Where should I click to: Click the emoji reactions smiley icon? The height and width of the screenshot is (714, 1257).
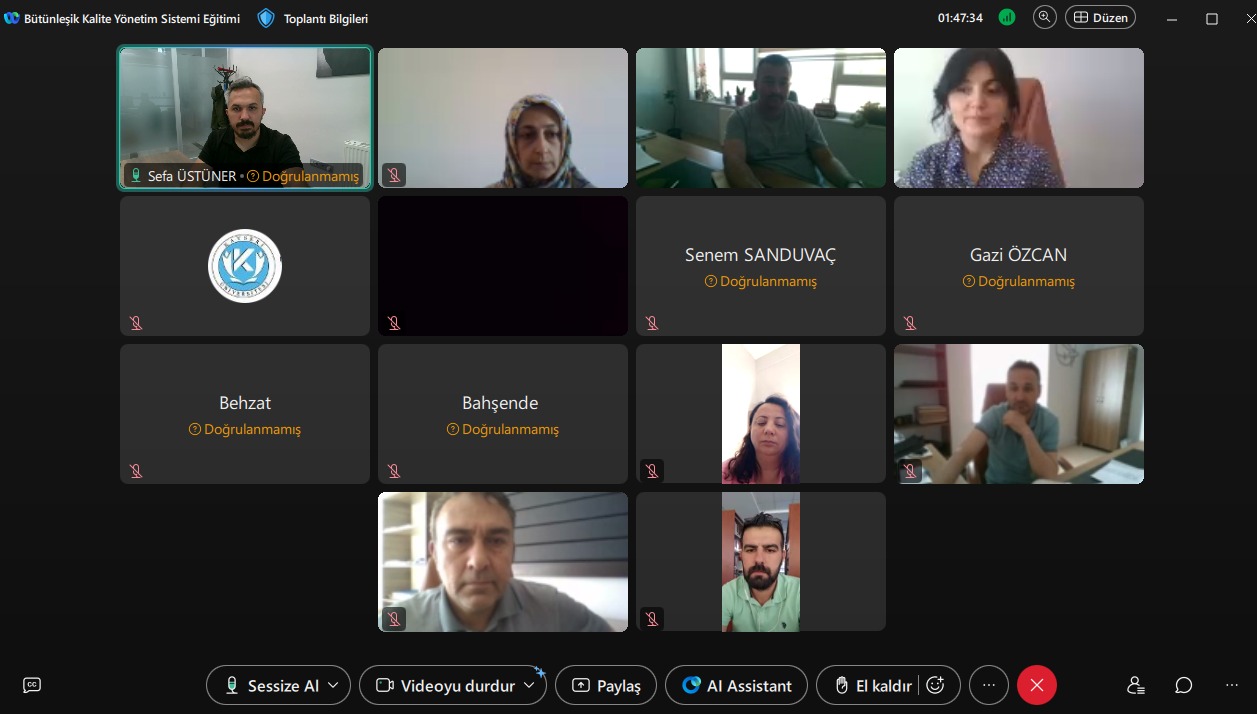tap(936, 685)
